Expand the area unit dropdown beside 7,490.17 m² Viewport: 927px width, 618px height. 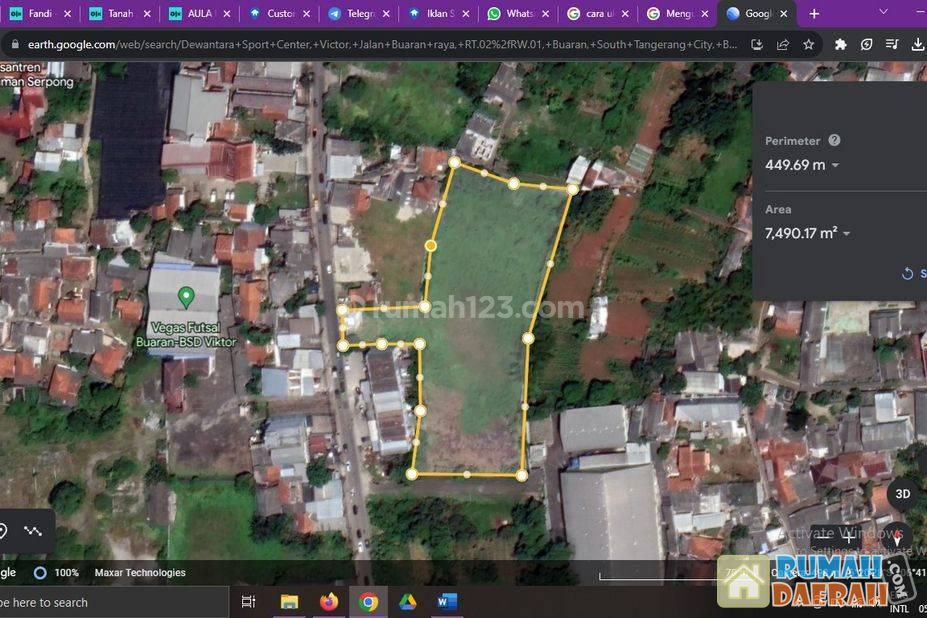847,234
